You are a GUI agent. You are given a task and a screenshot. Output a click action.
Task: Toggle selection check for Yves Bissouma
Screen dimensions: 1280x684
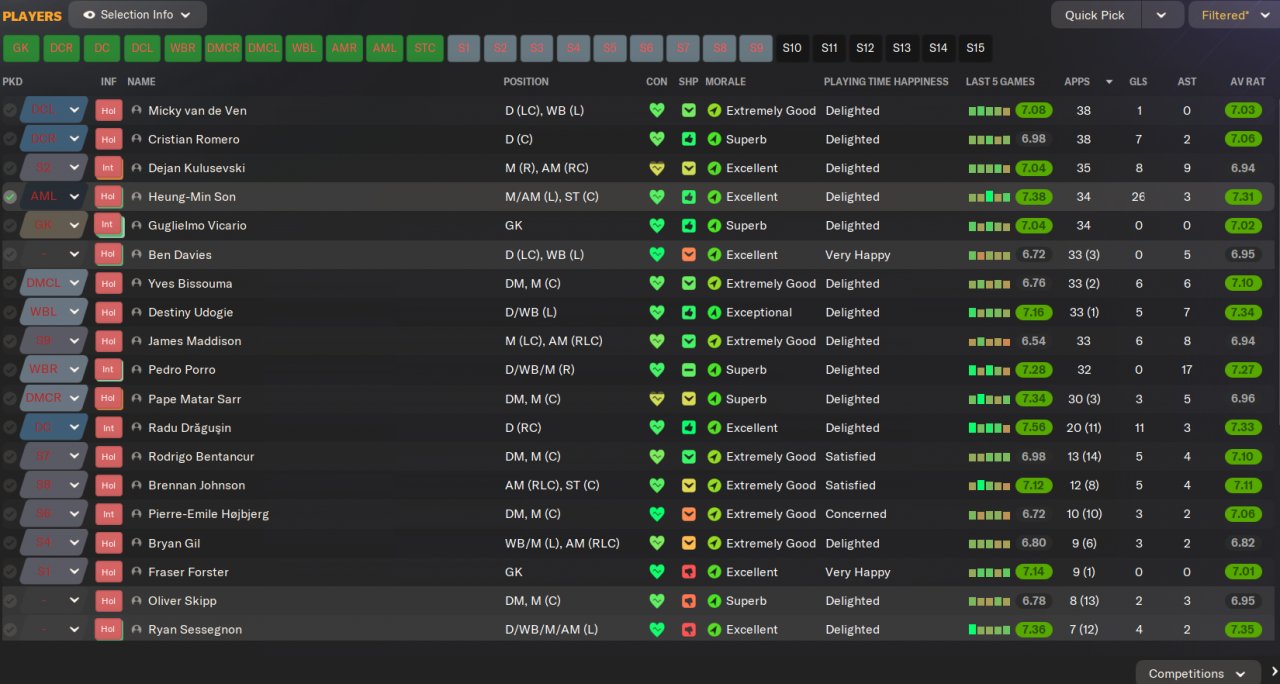pos(10,283)
